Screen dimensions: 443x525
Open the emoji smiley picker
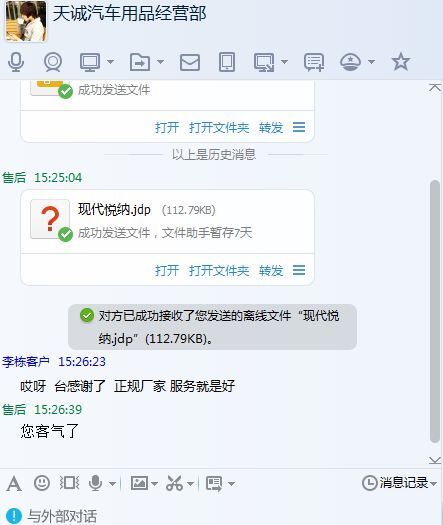[42, 483]
